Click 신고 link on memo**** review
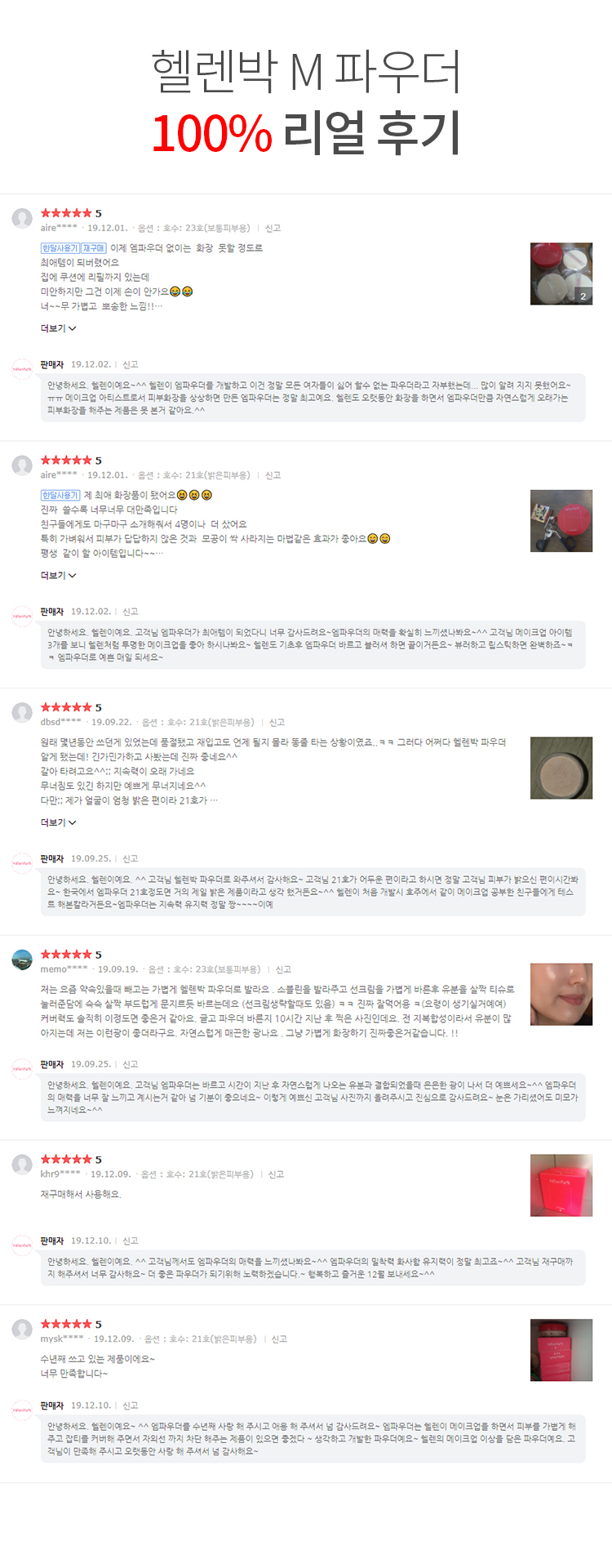This screenshot has height=1568, width=612. pyautogui.click(x=283, y=969)
